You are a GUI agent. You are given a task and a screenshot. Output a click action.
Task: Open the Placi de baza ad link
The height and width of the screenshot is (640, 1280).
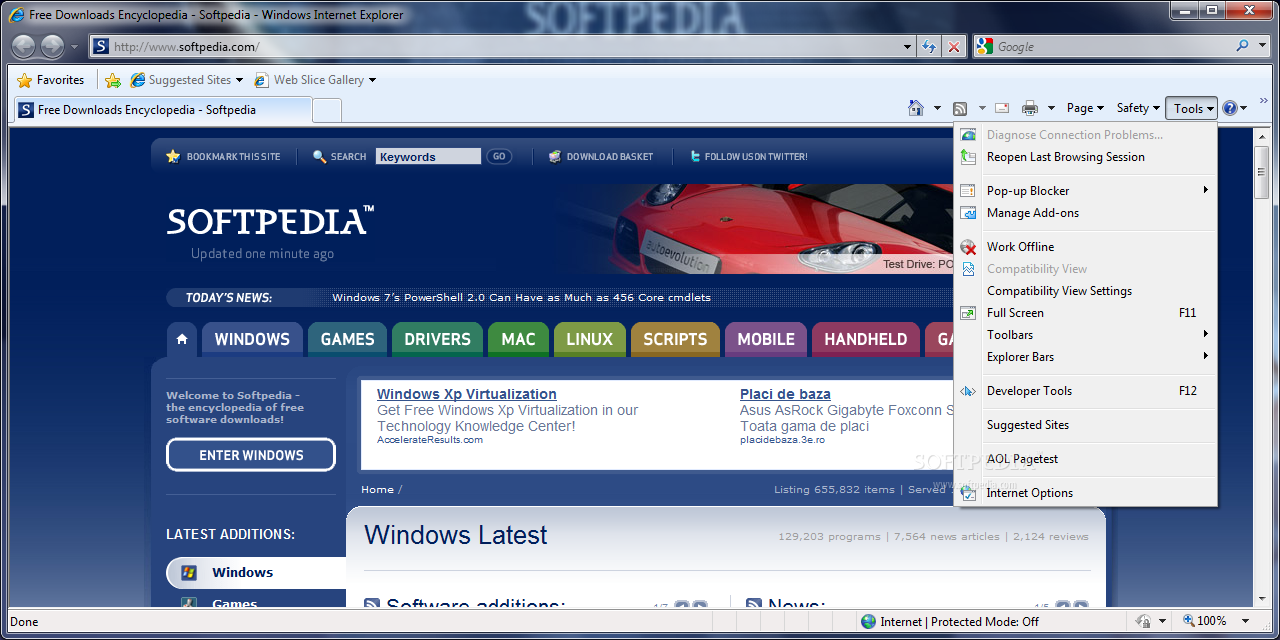785,394
